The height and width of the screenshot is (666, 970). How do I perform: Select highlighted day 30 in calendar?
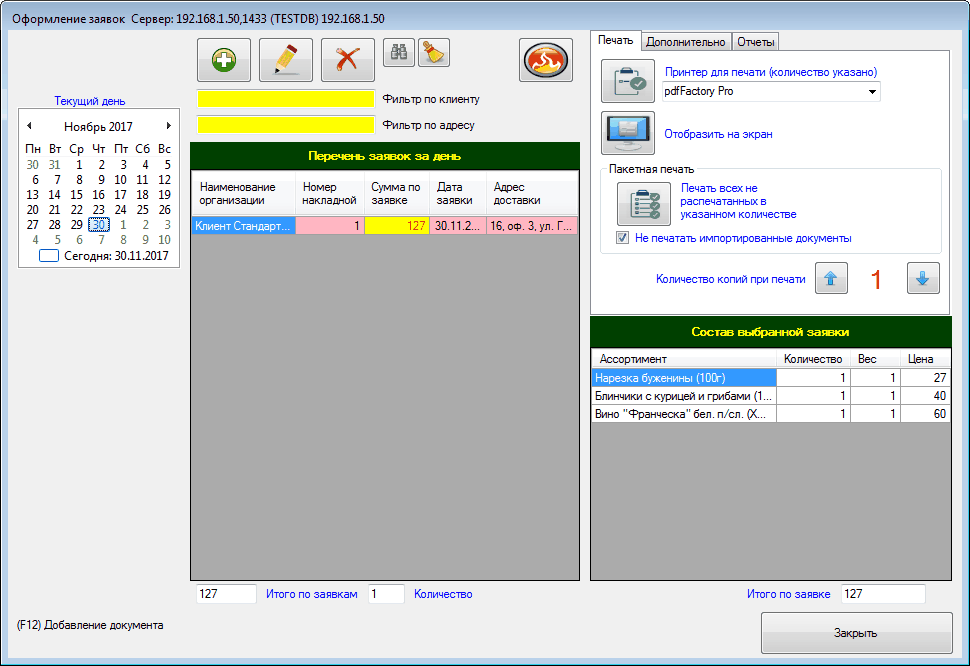pos(98,224)
